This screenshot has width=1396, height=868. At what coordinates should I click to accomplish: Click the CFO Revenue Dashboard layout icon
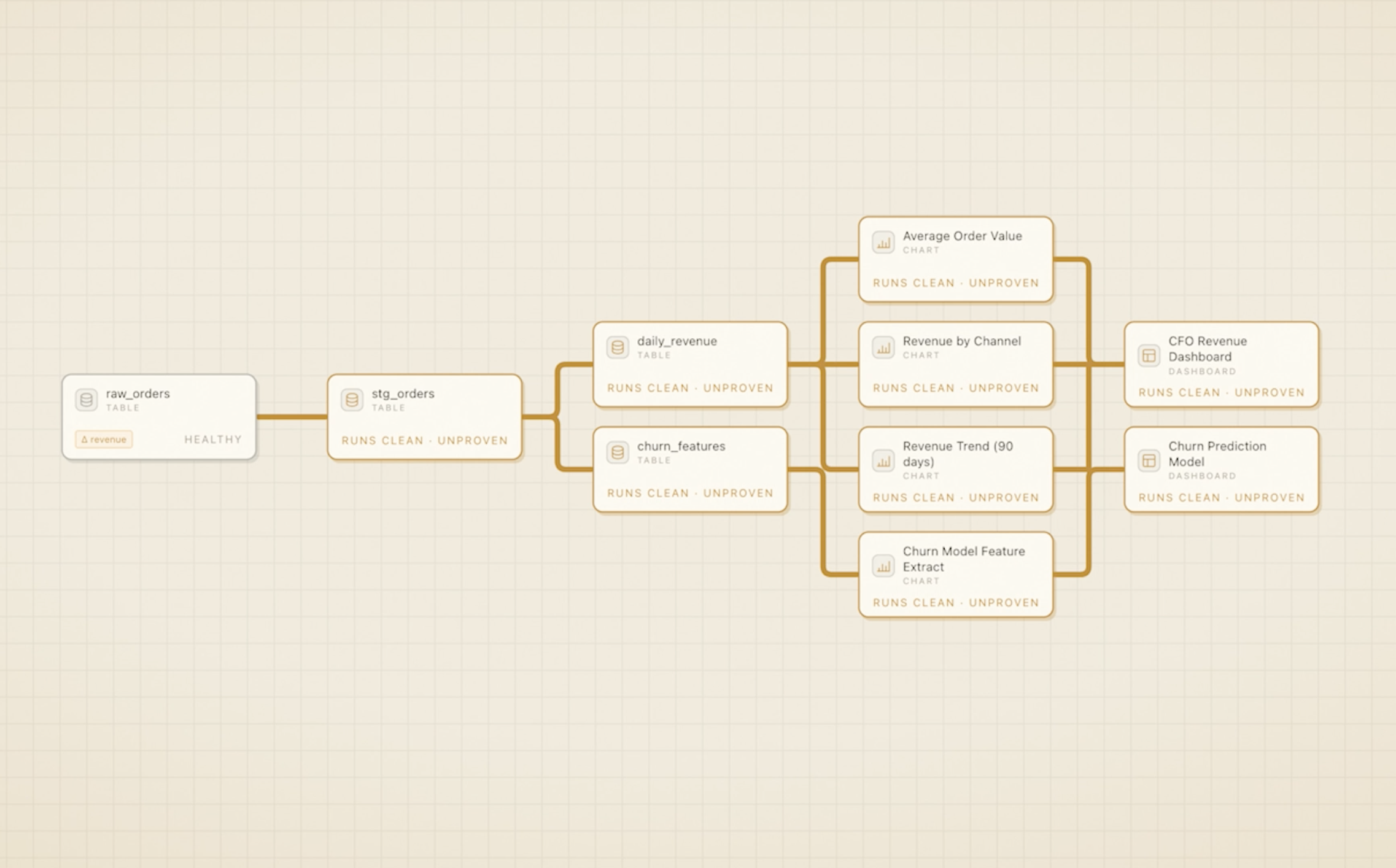(1149, 355)
